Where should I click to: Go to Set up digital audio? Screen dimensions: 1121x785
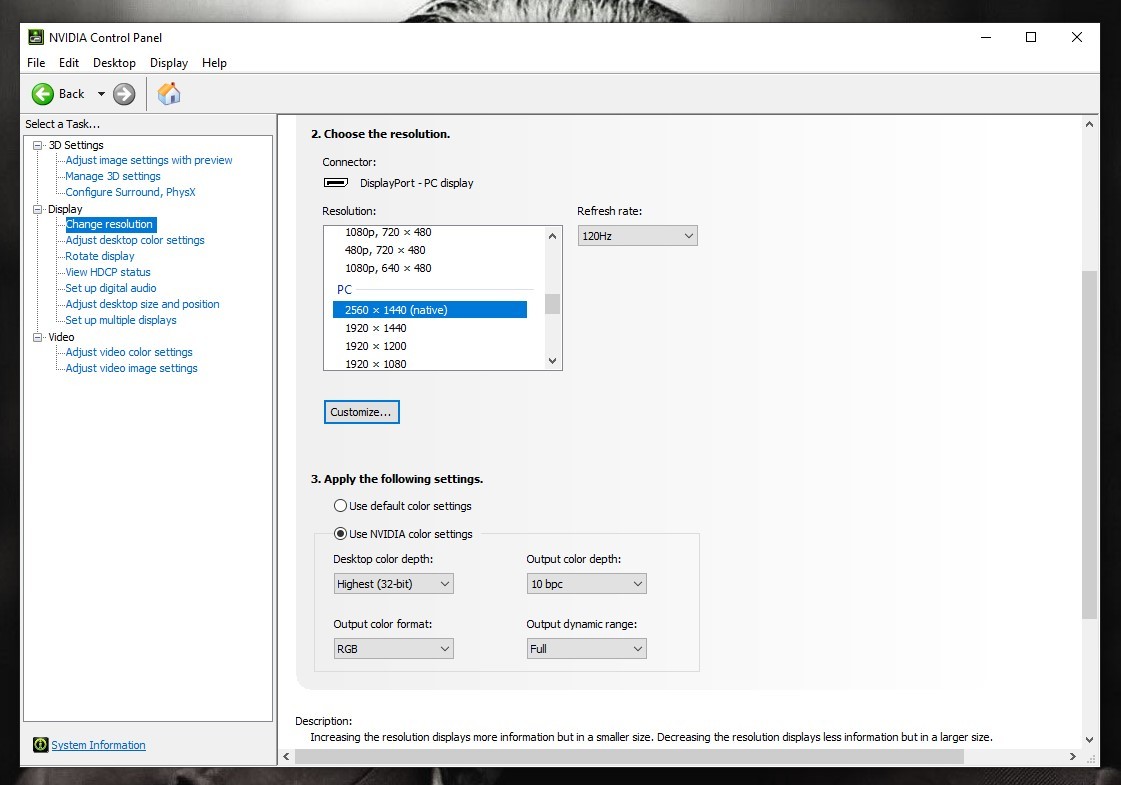111,288
